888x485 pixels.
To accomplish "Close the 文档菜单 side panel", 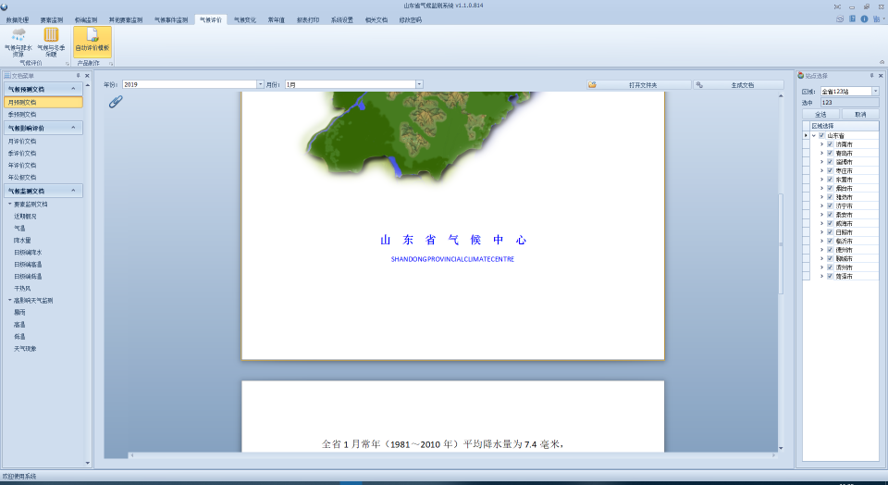I will (87, 75).
